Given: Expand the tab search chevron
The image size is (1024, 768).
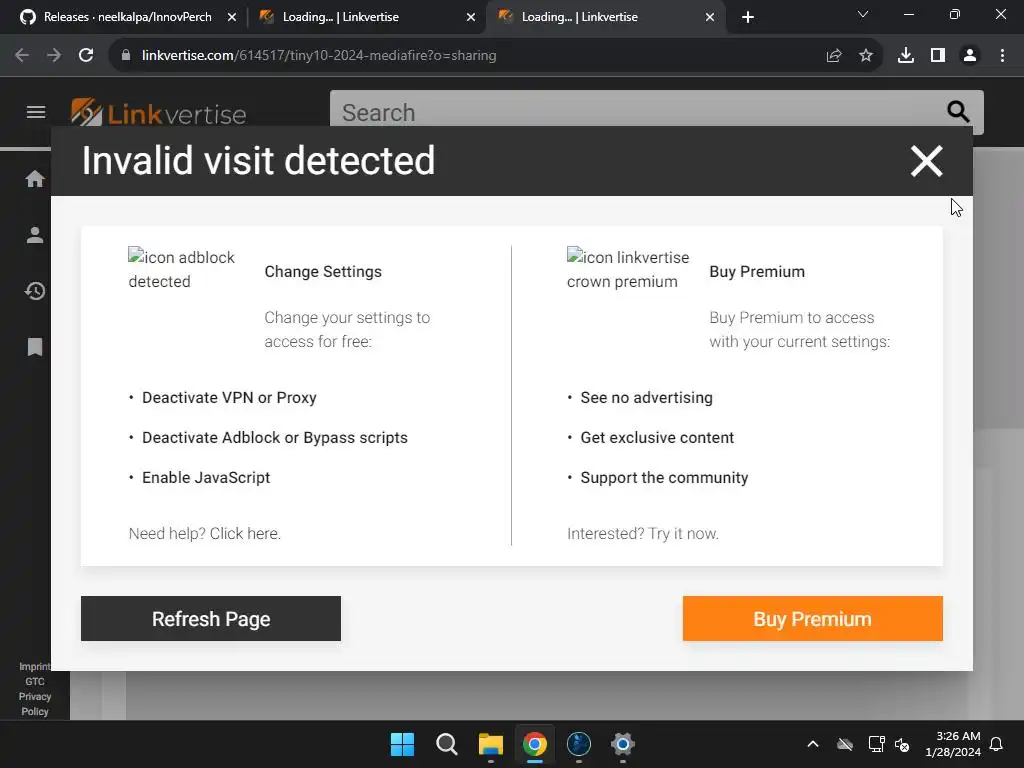Looking at the screenshot, I should [863, 14].
